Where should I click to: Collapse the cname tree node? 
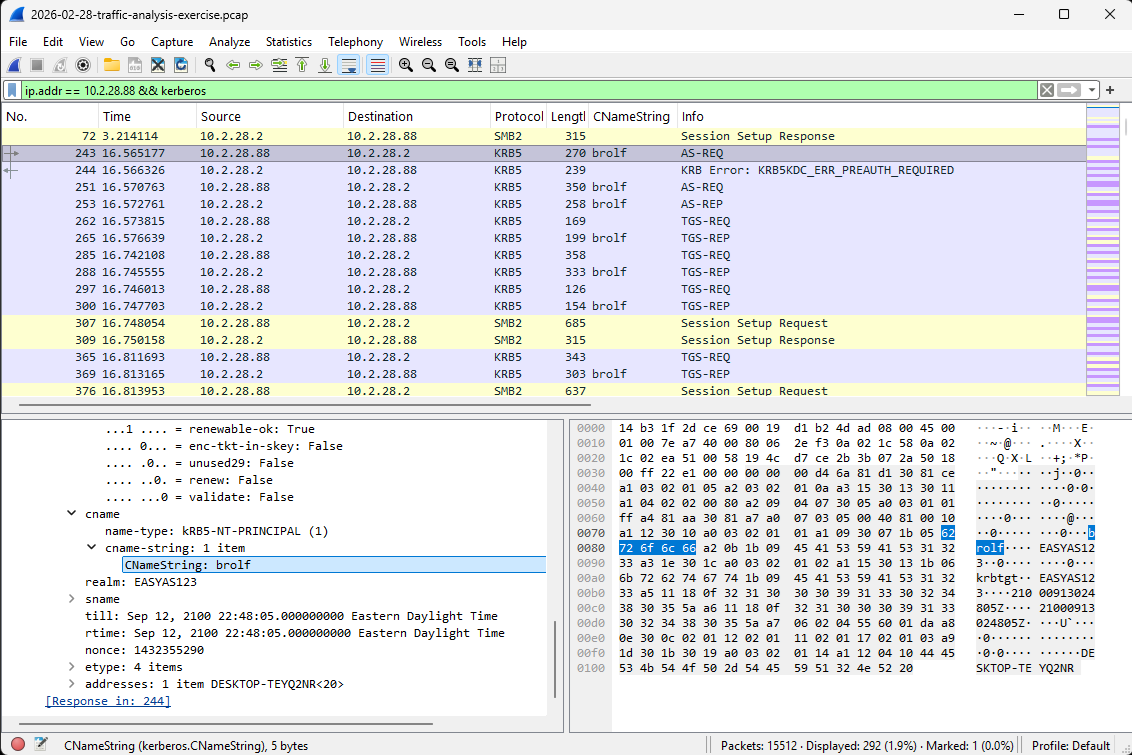point(71,514)
